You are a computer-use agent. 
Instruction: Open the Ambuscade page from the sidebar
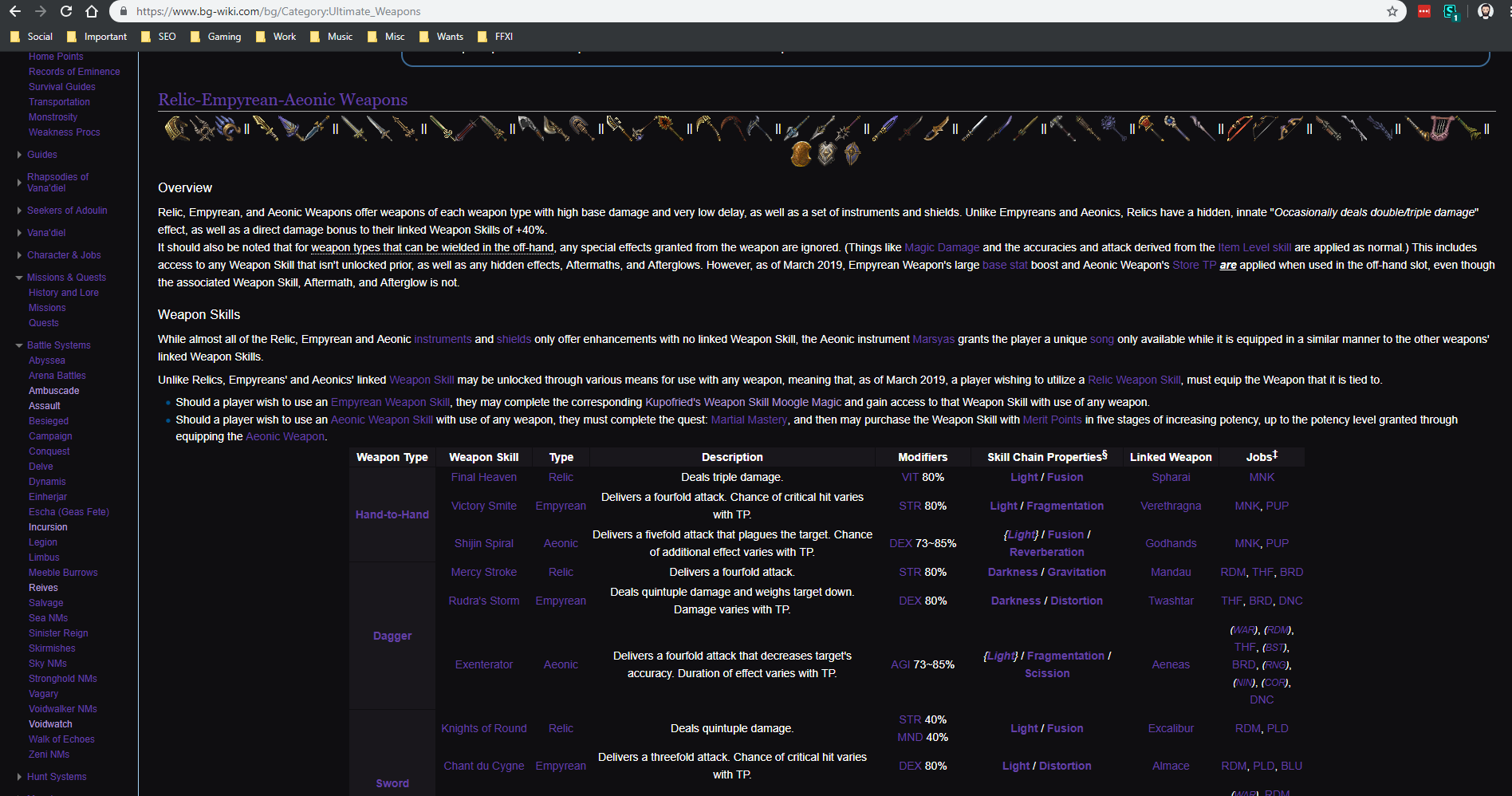click(53, 390)
